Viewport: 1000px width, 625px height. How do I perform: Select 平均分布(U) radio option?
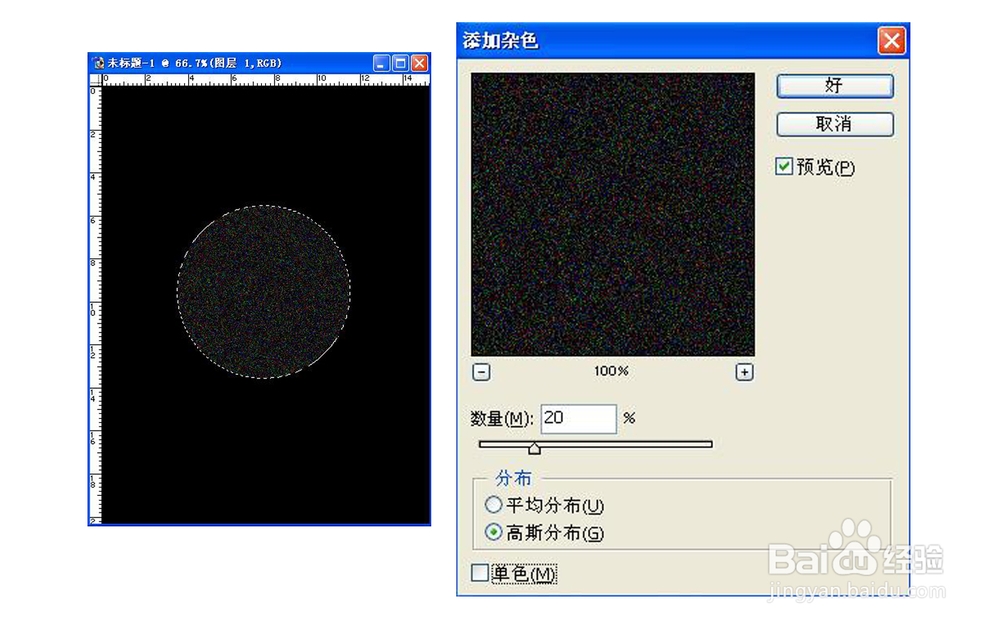click(x=493, y=505)
